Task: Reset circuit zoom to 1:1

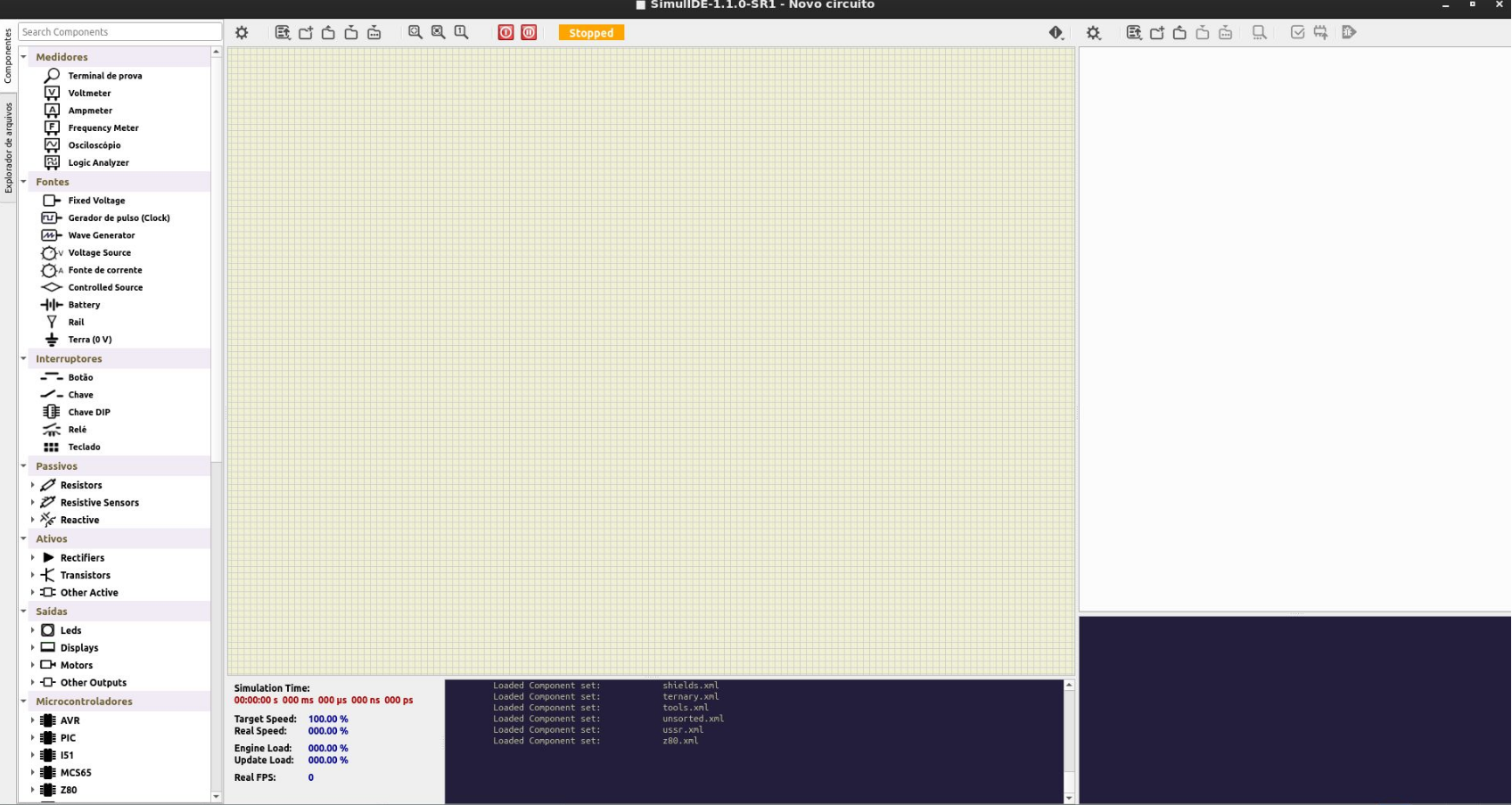Action: [x=461, y=32]
